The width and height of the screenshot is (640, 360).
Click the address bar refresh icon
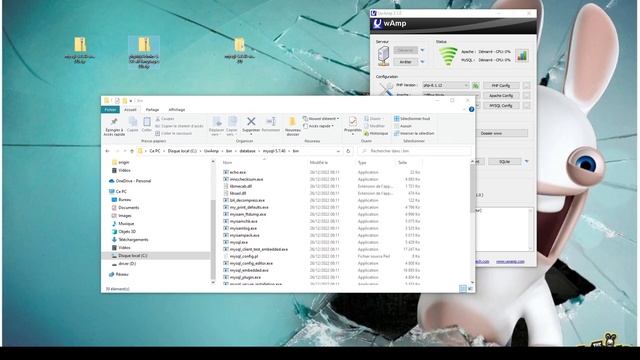pyautogui.click(x=348, y=151)
